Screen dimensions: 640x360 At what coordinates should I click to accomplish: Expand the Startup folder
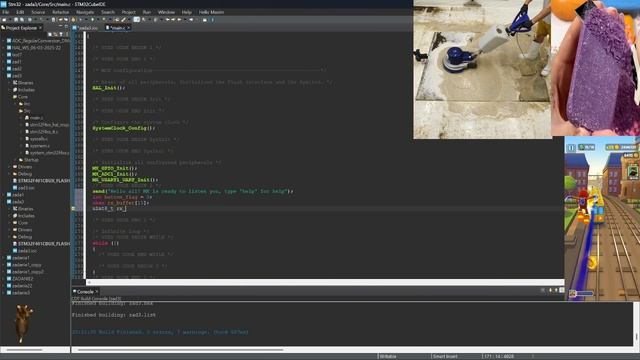pyautogui.click(x=16, y=160)
